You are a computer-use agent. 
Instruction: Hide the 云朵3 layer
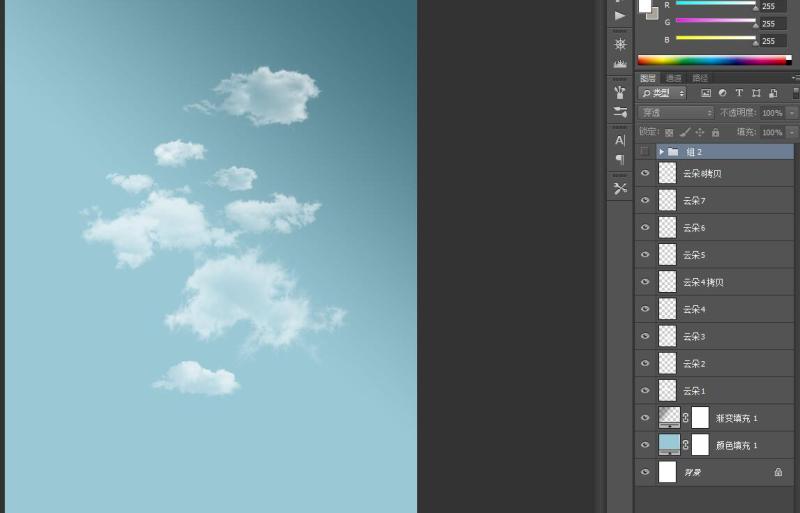[x=645, y=336]
